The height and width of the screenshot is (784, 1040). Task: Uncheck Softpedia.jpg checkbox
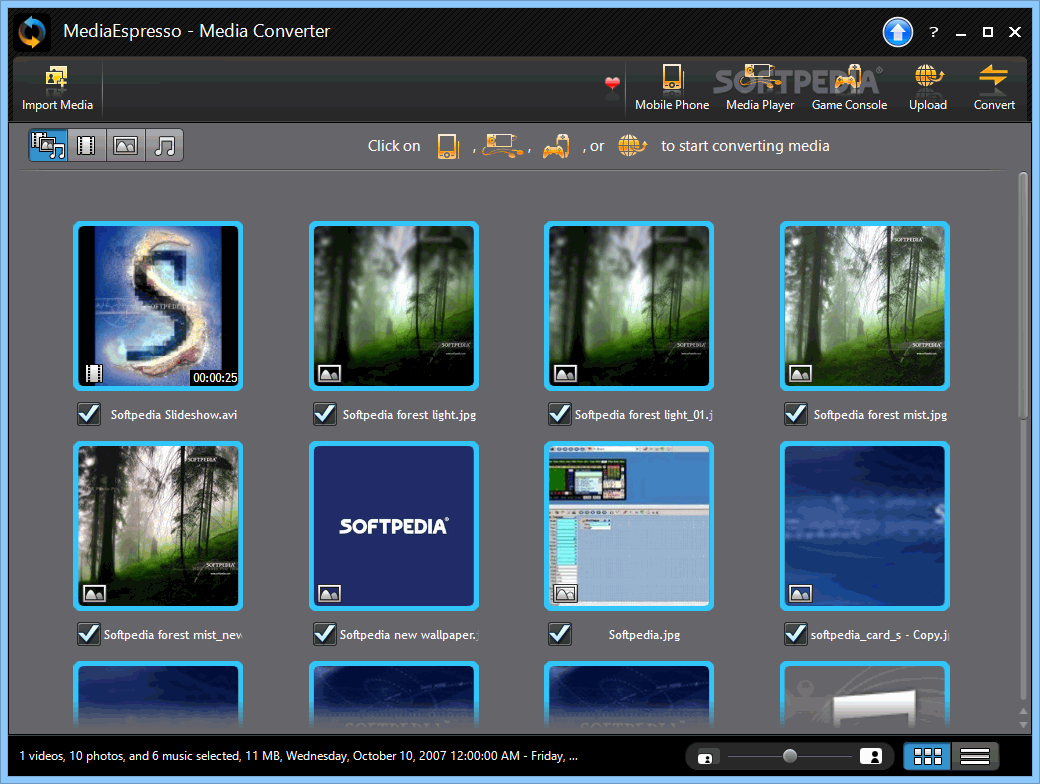tap(560, 634)
